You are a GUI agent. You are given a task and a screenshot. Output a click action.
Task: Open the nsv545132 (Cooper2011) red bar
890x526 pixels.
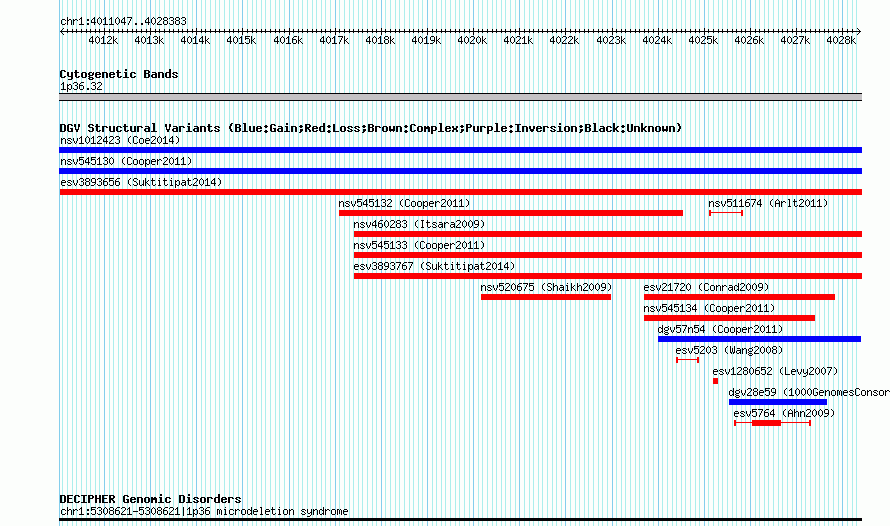pos(511,213)
